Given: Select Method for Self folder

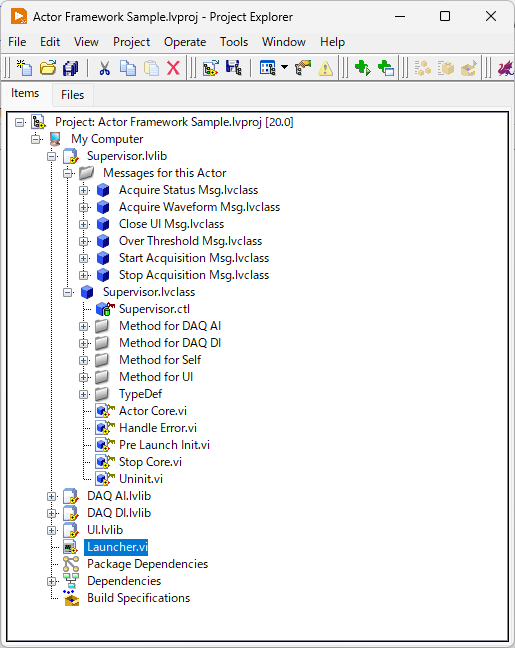Looking at the screenshot, I should [160, 360].
